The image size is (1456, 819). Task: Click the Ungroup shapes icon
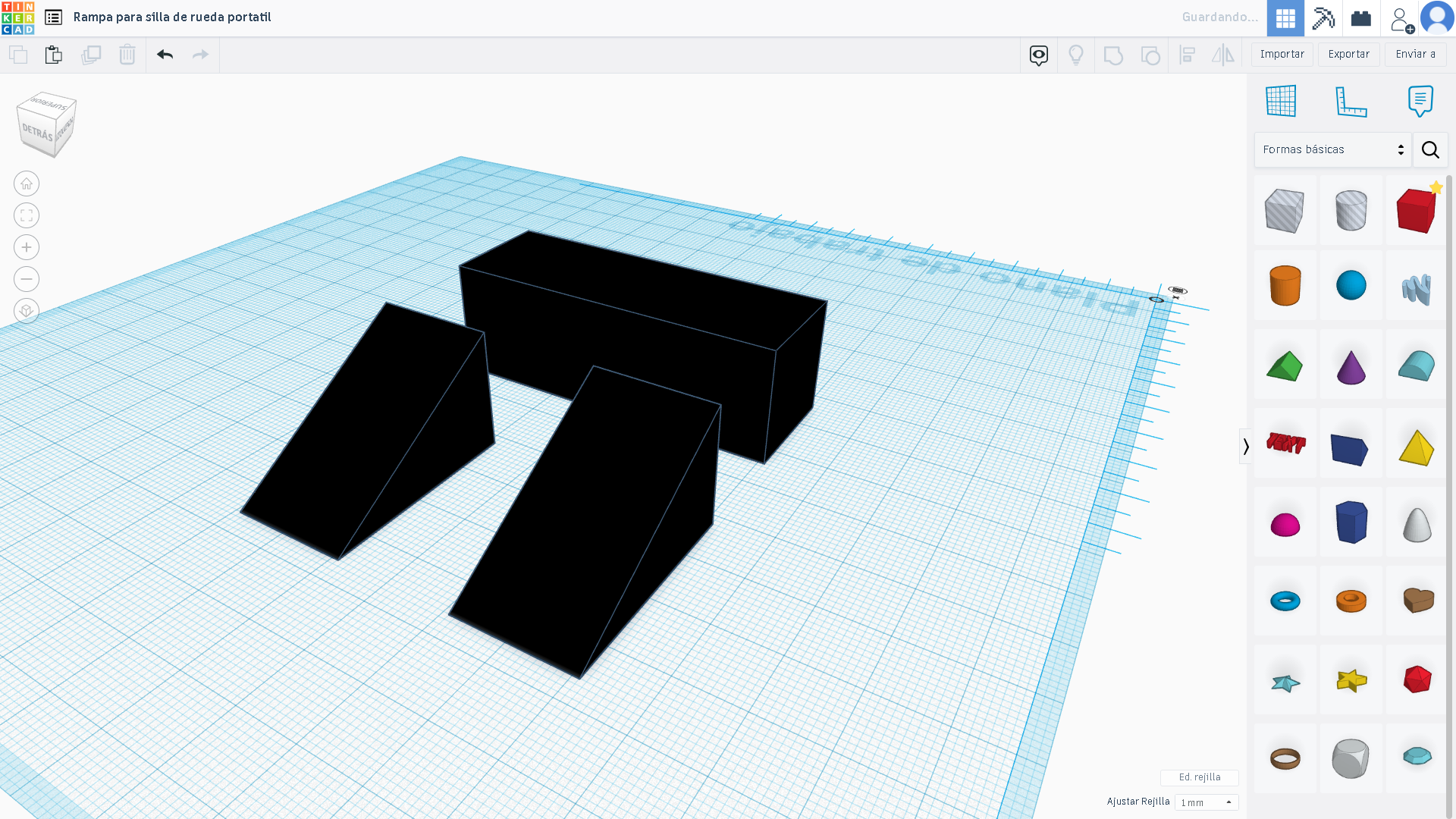(1150, 55)
